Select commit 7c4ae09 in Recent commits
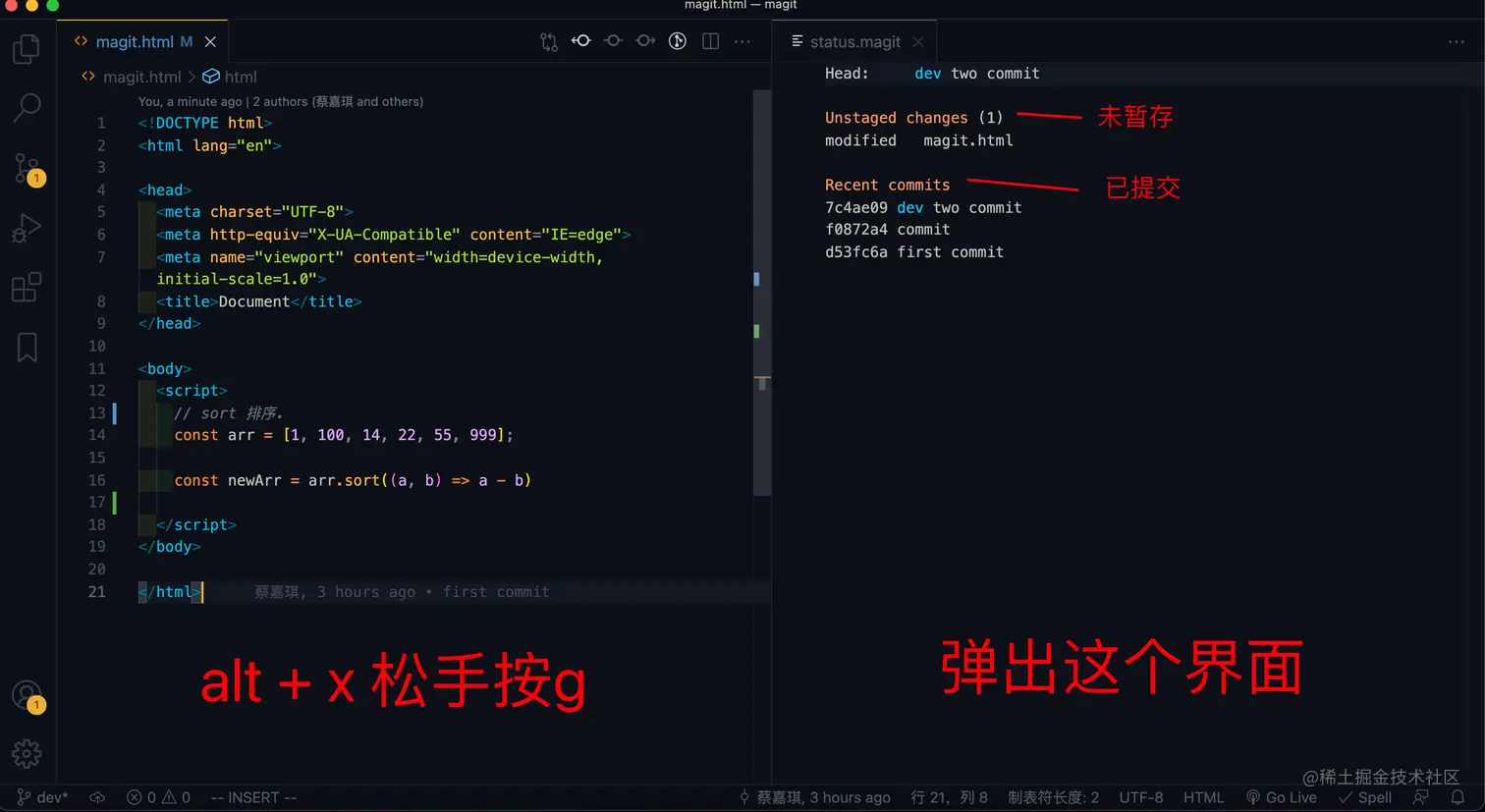This screenshot has width=1485, height=812. [x=923, y=207]
